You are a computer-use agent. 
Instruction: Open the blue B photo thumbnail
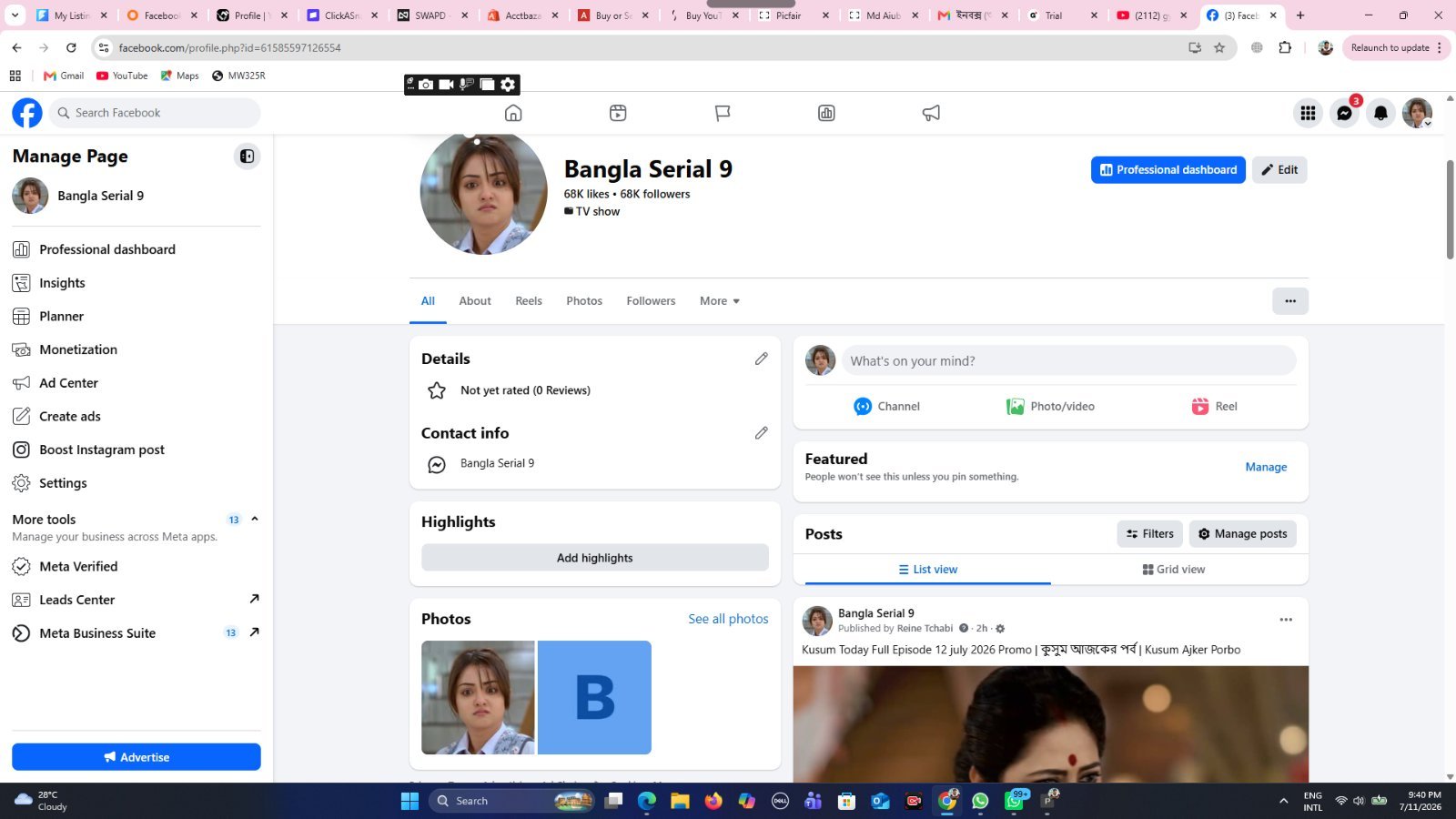(594, 698)
